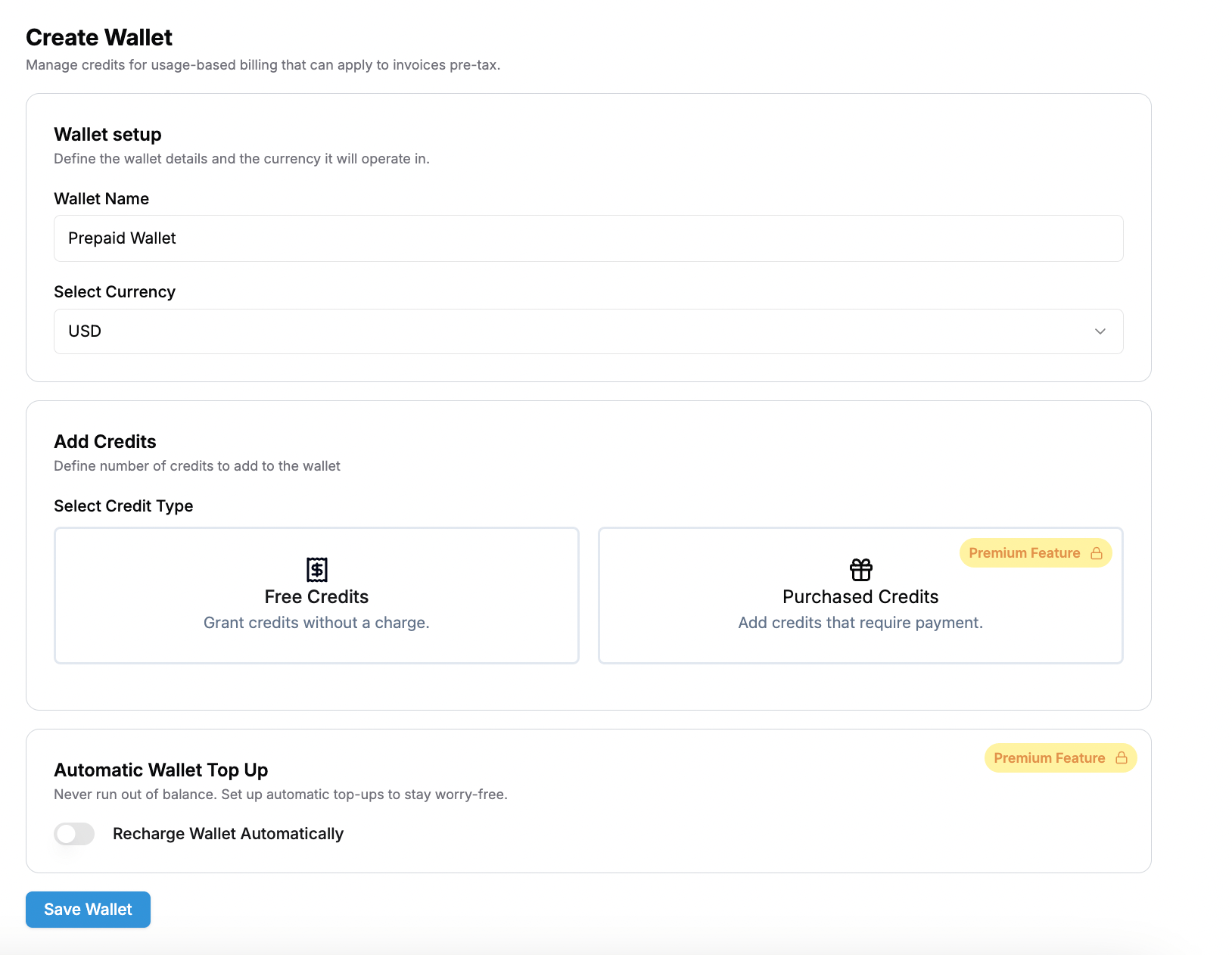1232x955 pixels.
Task: Click the Add Credits section heading
Action: (x=104, y=442)
